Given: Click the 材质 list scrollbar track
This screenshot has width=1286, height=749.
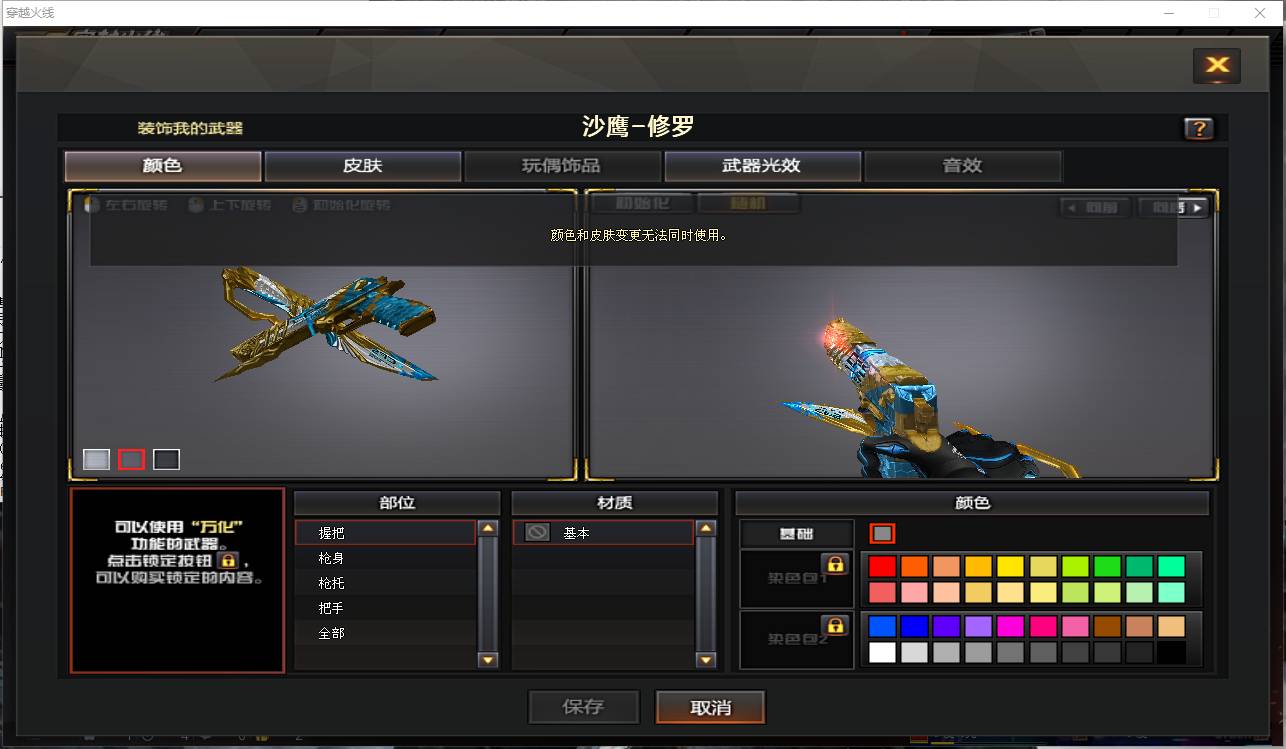Looking at the screenshot, I should 706,594.
